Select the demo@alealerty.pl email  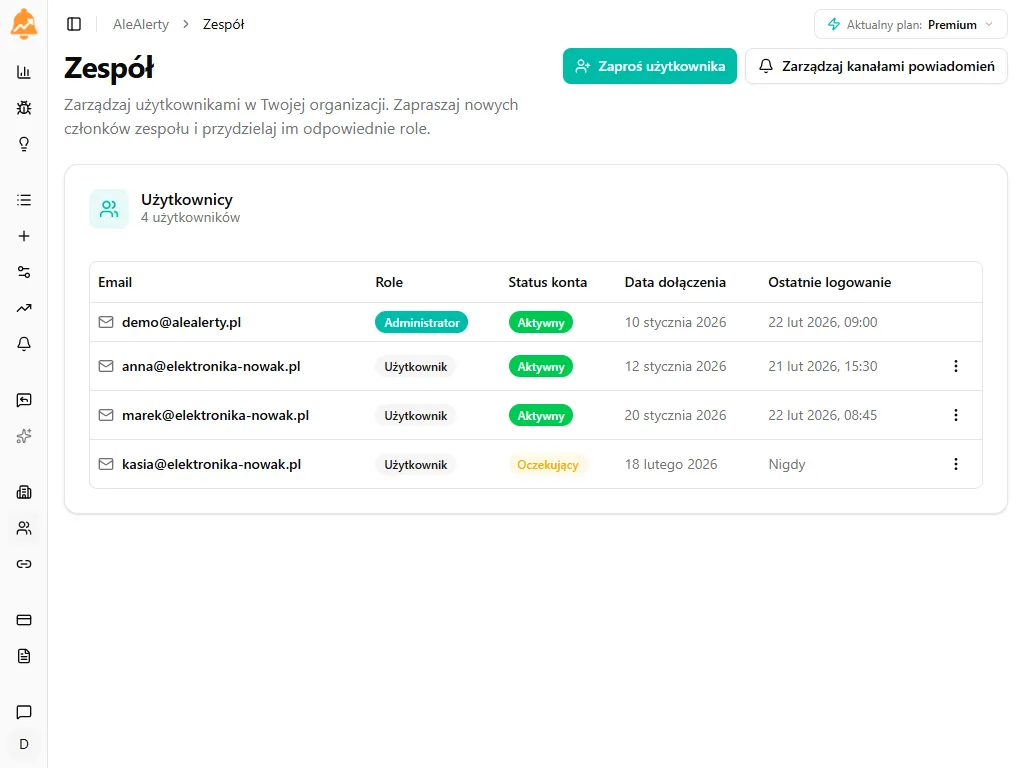[x=182, y=322]
